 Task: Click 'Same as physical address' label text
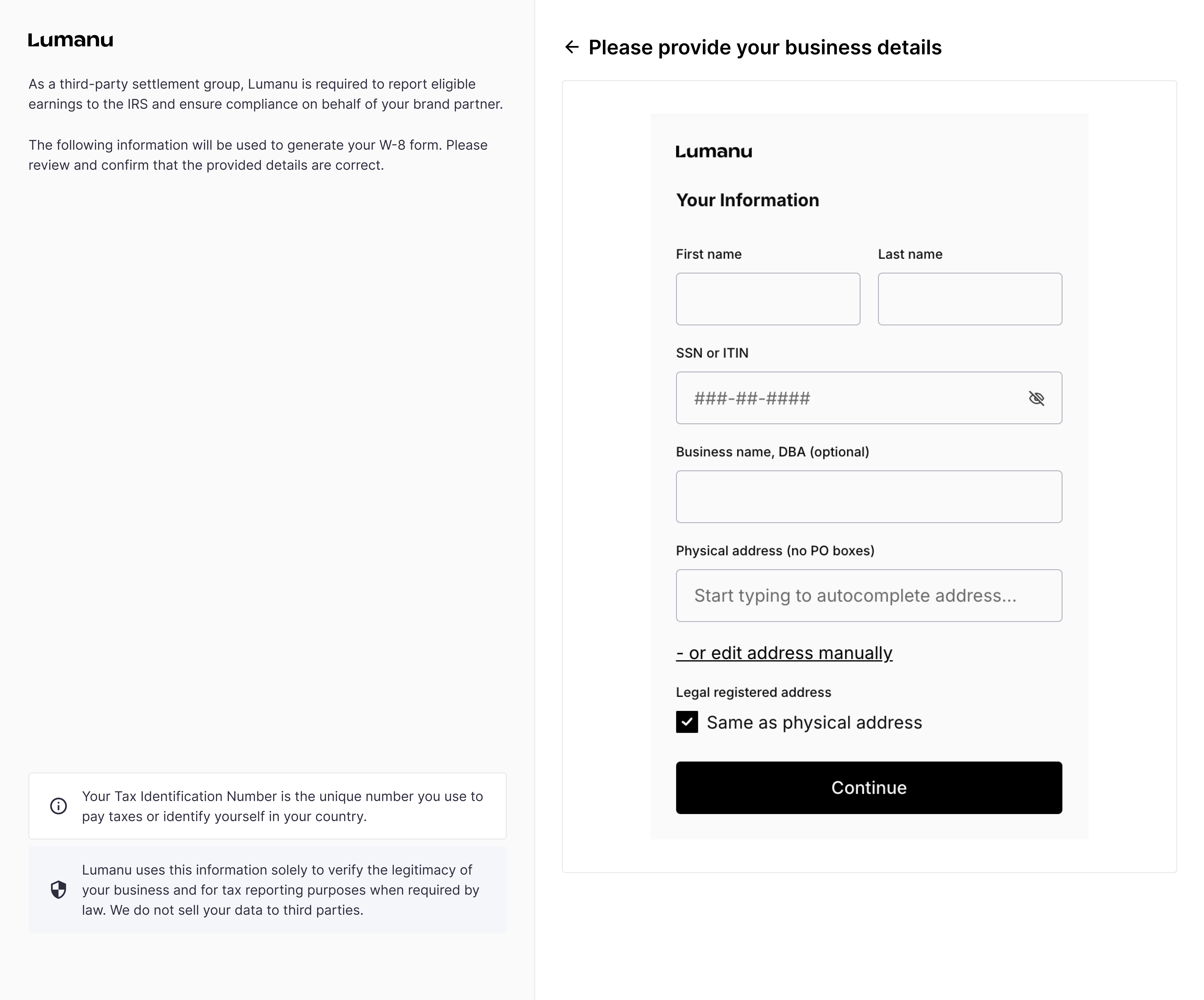(814, 722)
